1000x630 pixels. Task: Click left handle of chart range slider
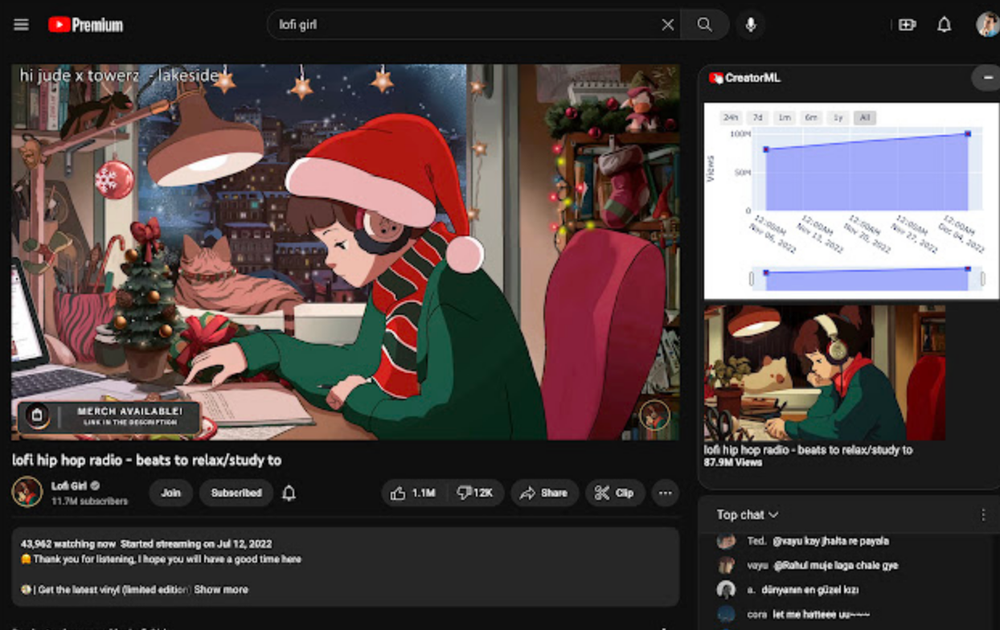coord(751,279)
